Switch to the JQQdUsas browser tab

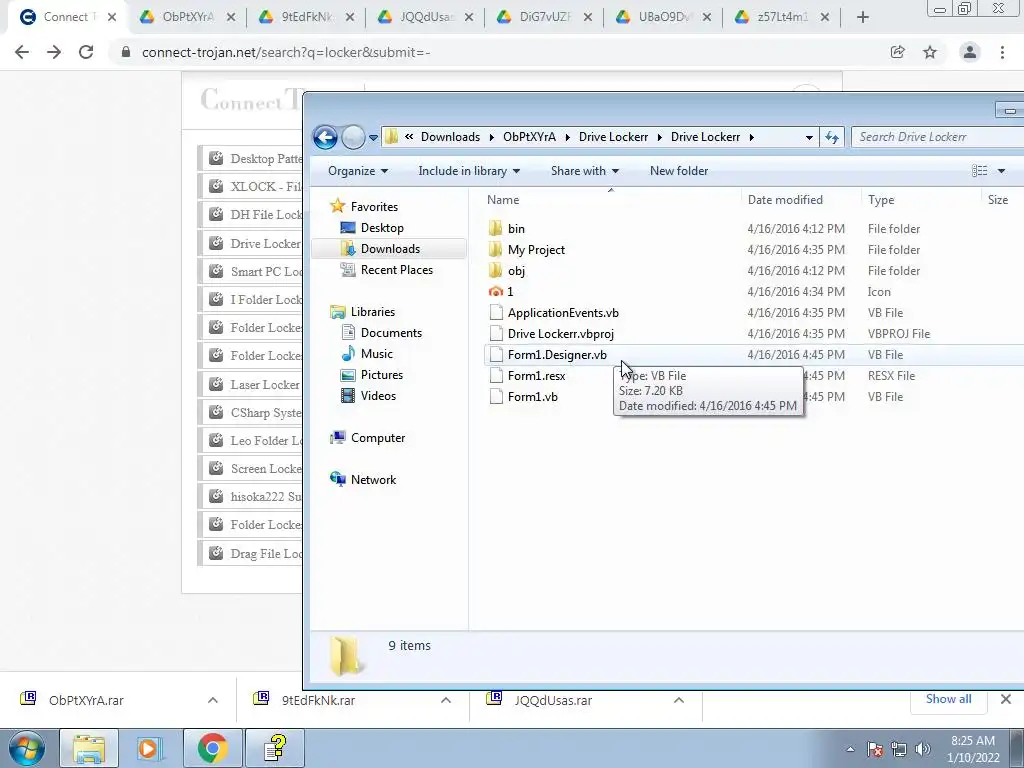coord(425,17)
